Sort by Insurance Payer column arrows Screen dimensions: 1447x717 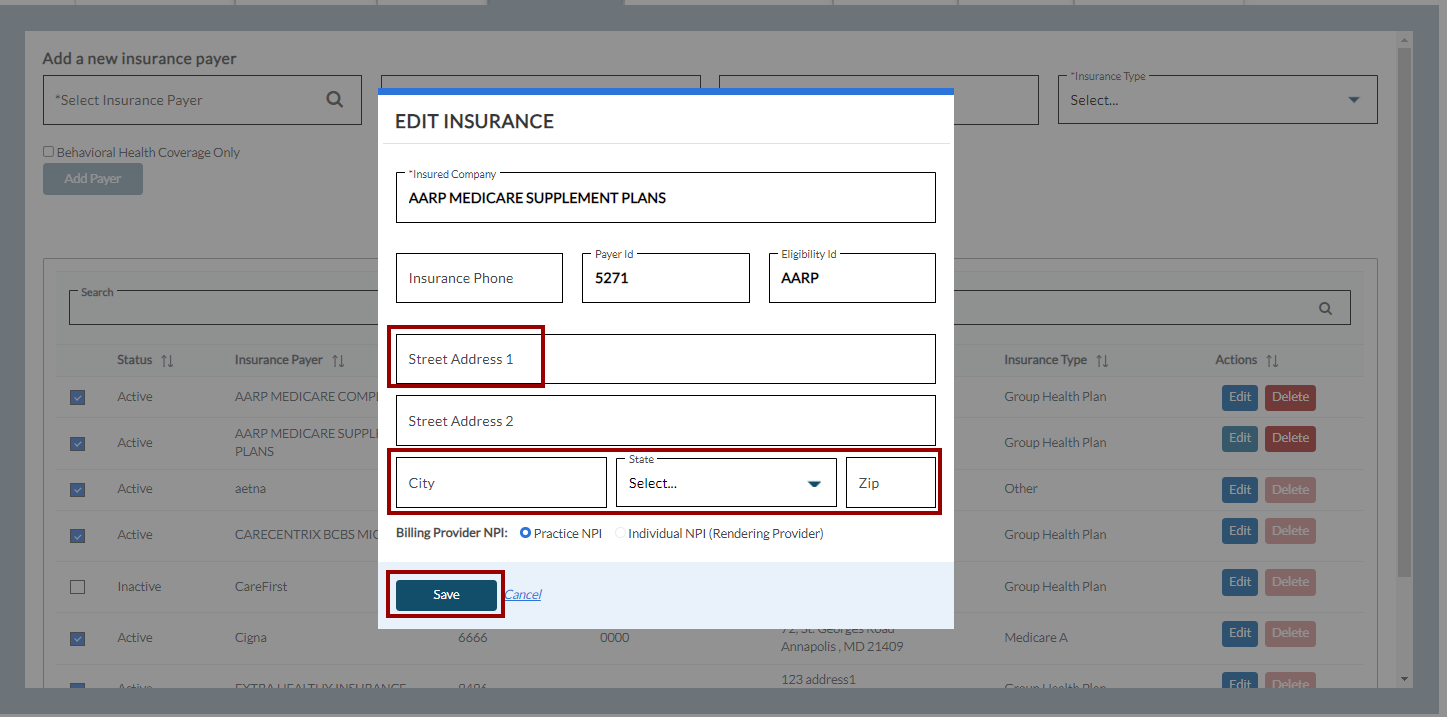click(338, 360)
